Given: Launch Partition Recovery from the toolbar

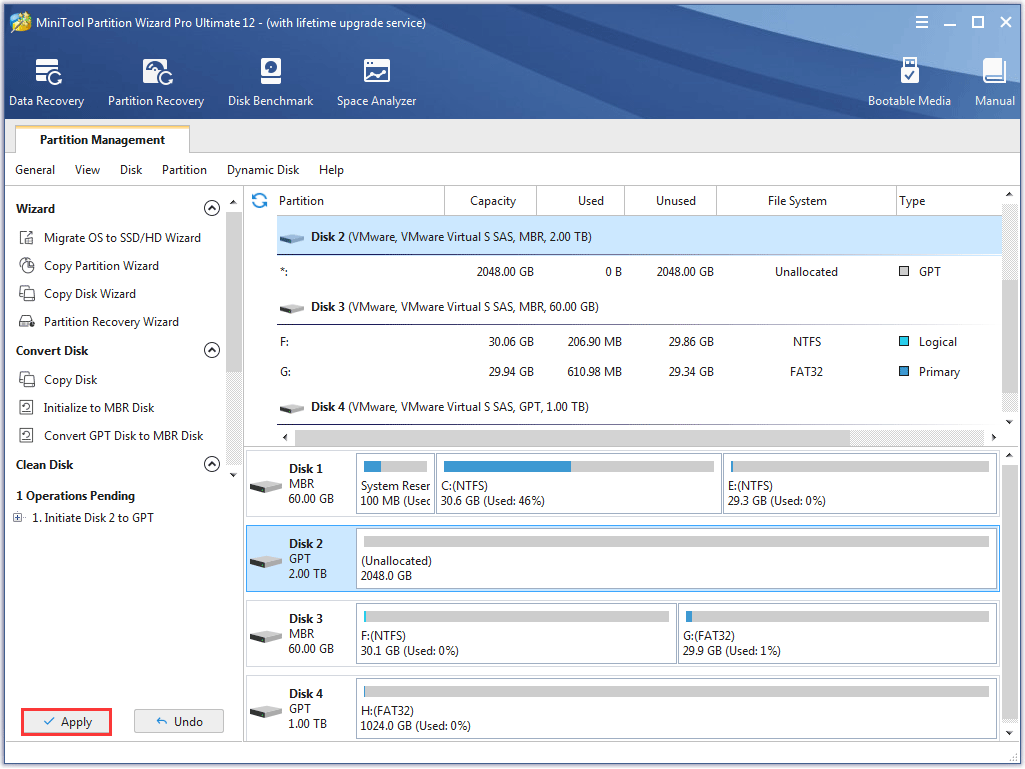Looking at the screenshot, I should (155, 82).
